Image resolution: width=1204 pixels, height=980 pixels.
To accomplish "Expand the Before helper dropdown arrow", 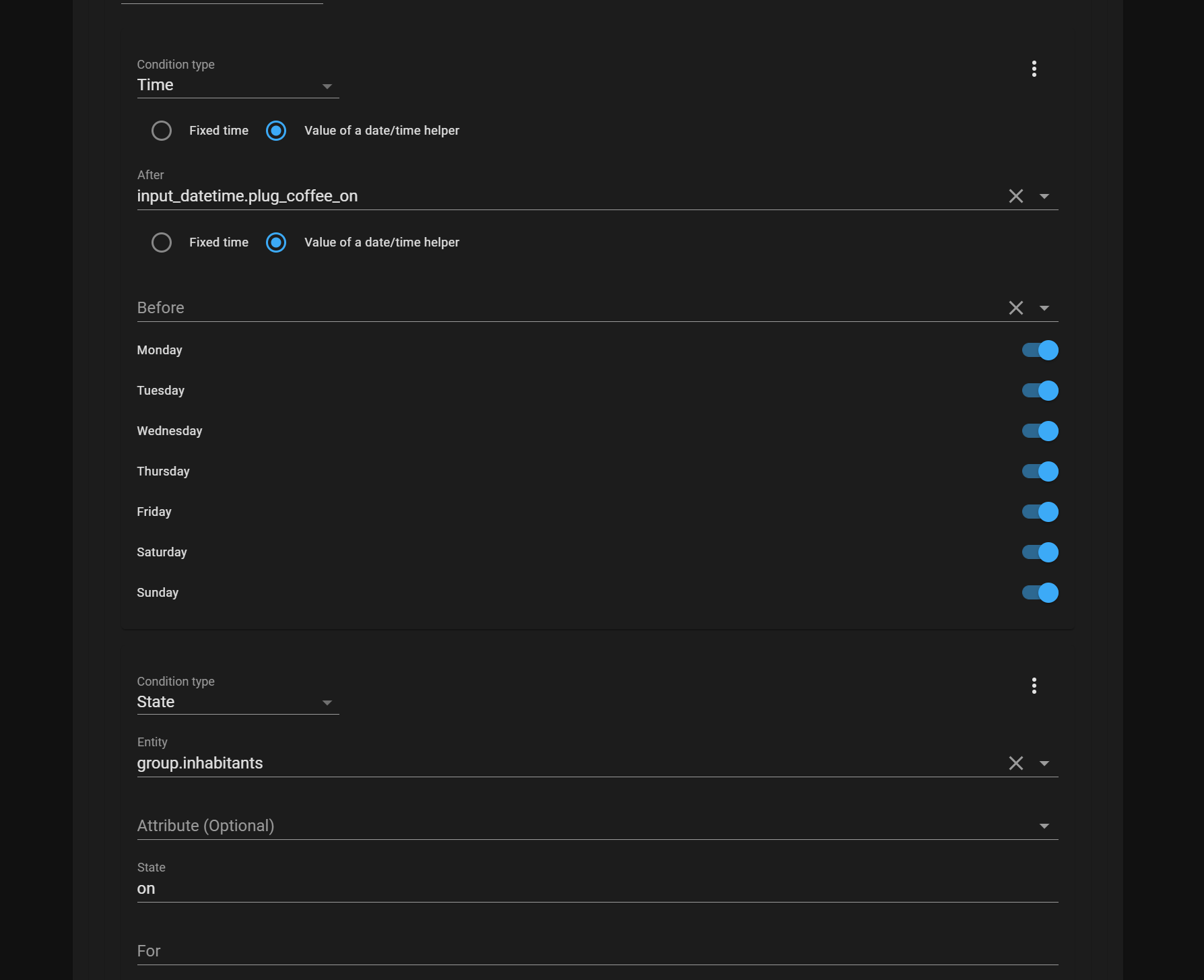I will point(1044,308).
